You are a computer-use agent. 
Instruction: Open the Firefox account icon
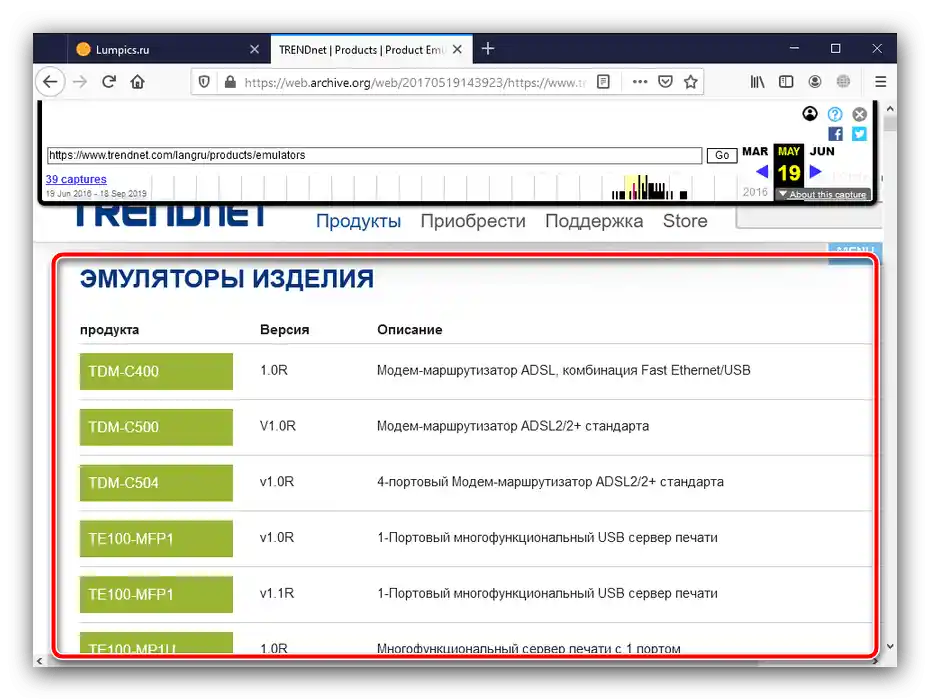[x=815, y=82]
